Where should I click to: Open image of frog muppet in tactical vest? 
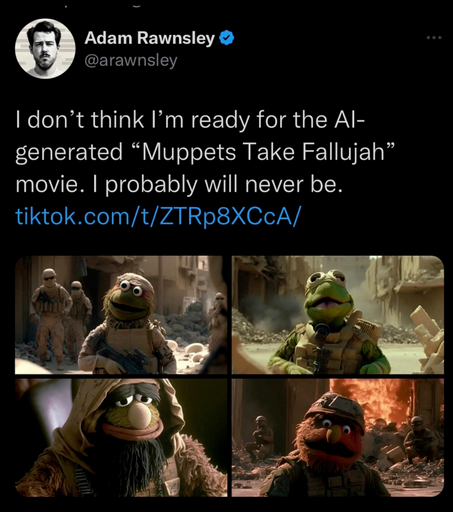pyautogui.click(x=338, y=315)
